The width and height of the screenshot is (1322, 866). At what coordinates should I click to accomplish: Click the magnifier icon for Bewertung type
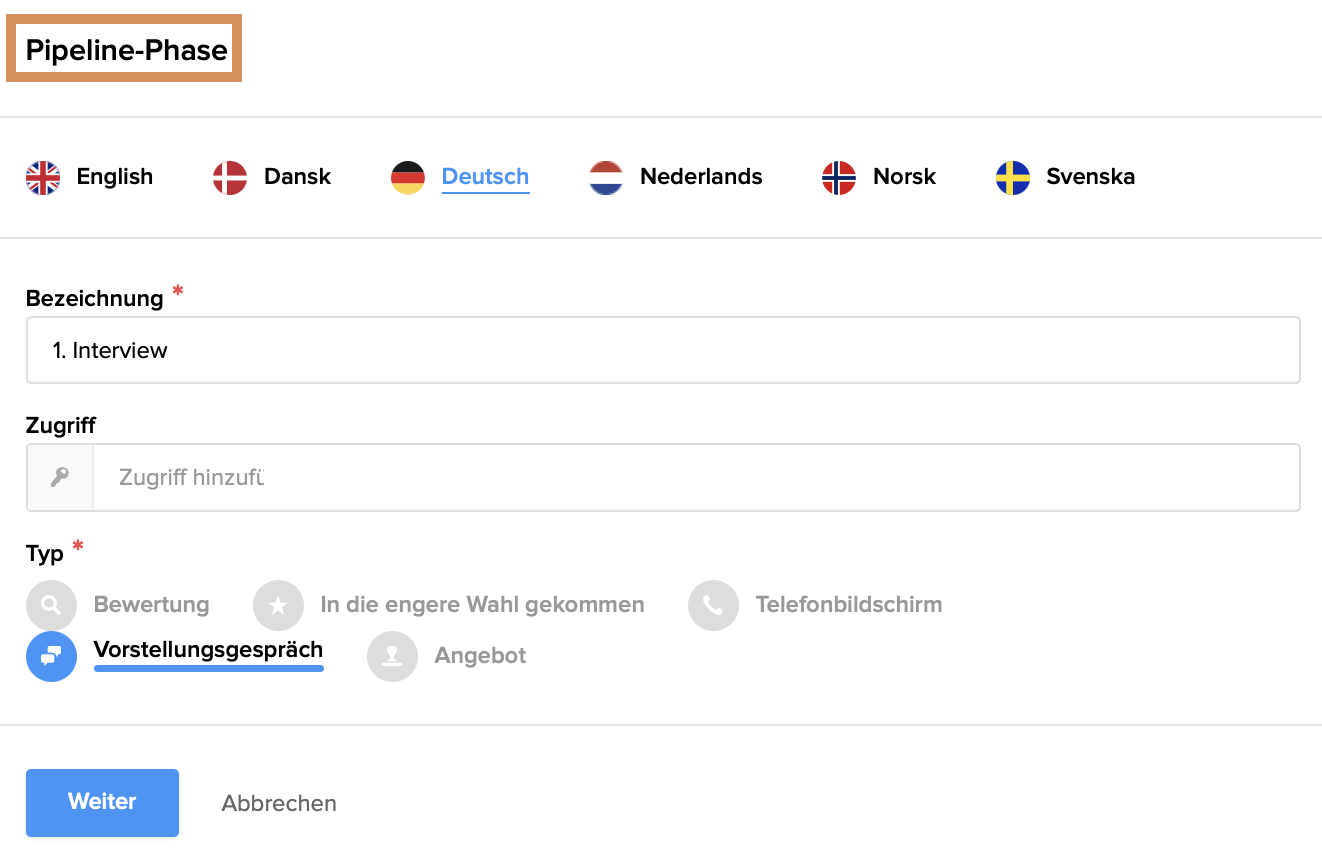pos(51,605)
